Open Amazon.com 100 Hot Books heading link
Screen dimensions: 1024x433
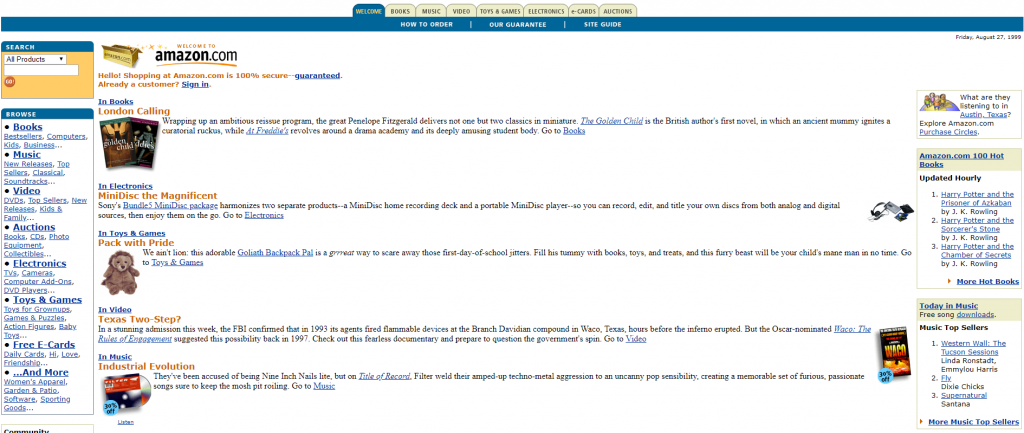click(961, 160)
